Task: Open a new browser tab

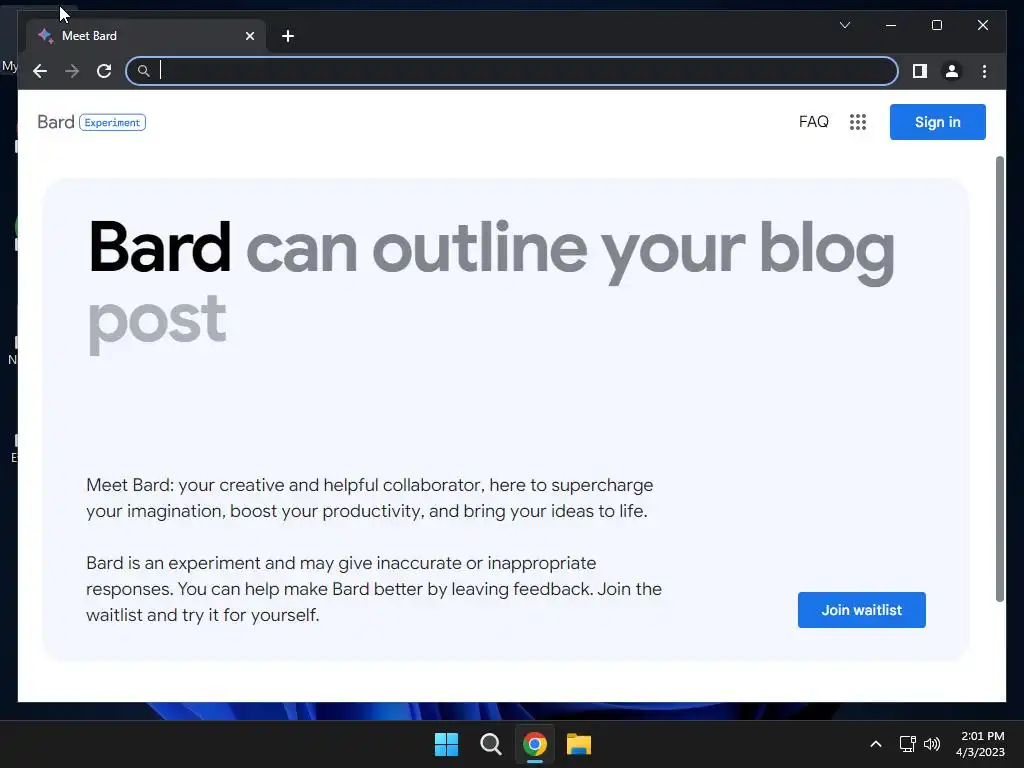Action: coord(287,36)
